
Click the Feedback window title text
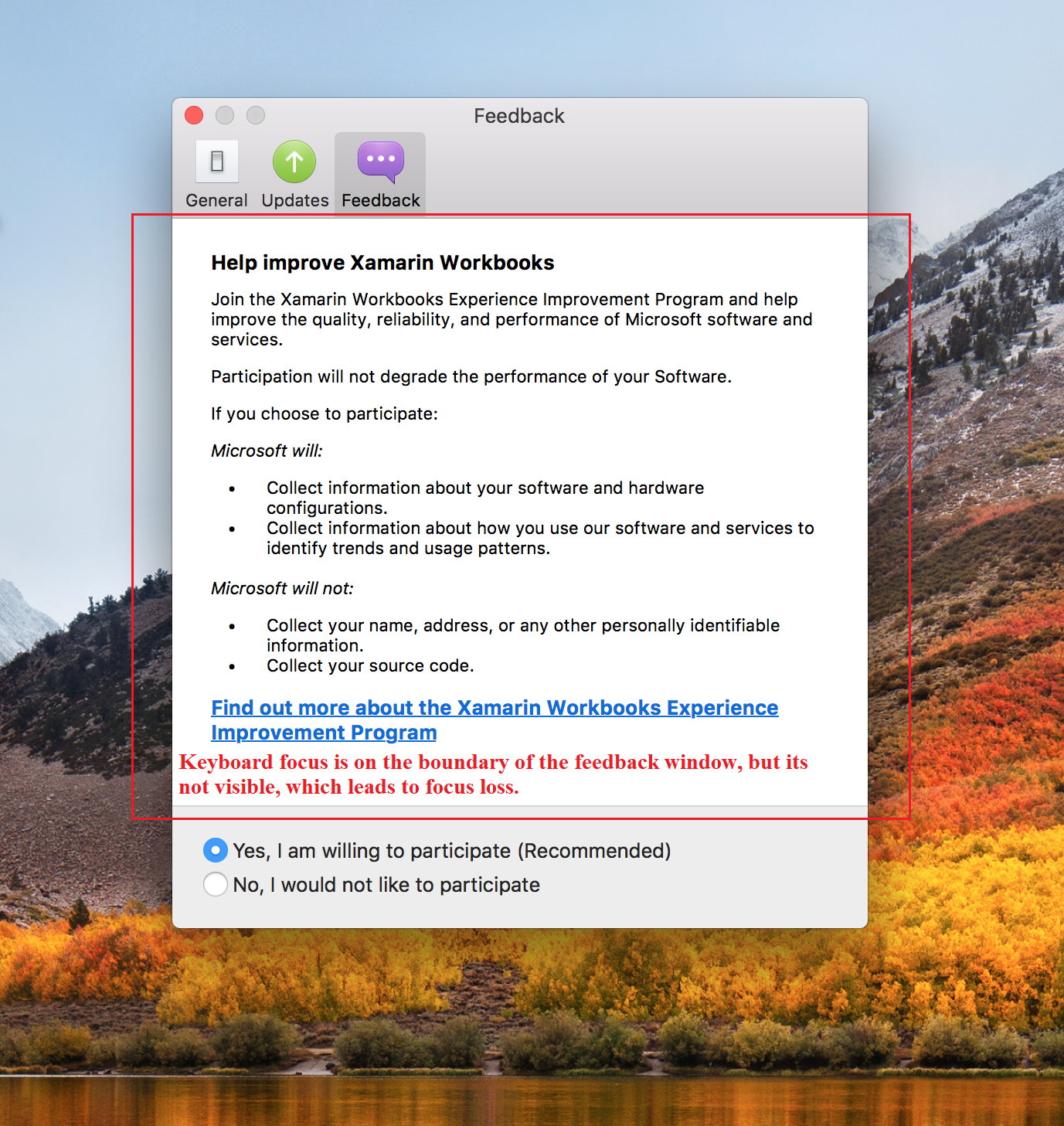coord(519,116)
